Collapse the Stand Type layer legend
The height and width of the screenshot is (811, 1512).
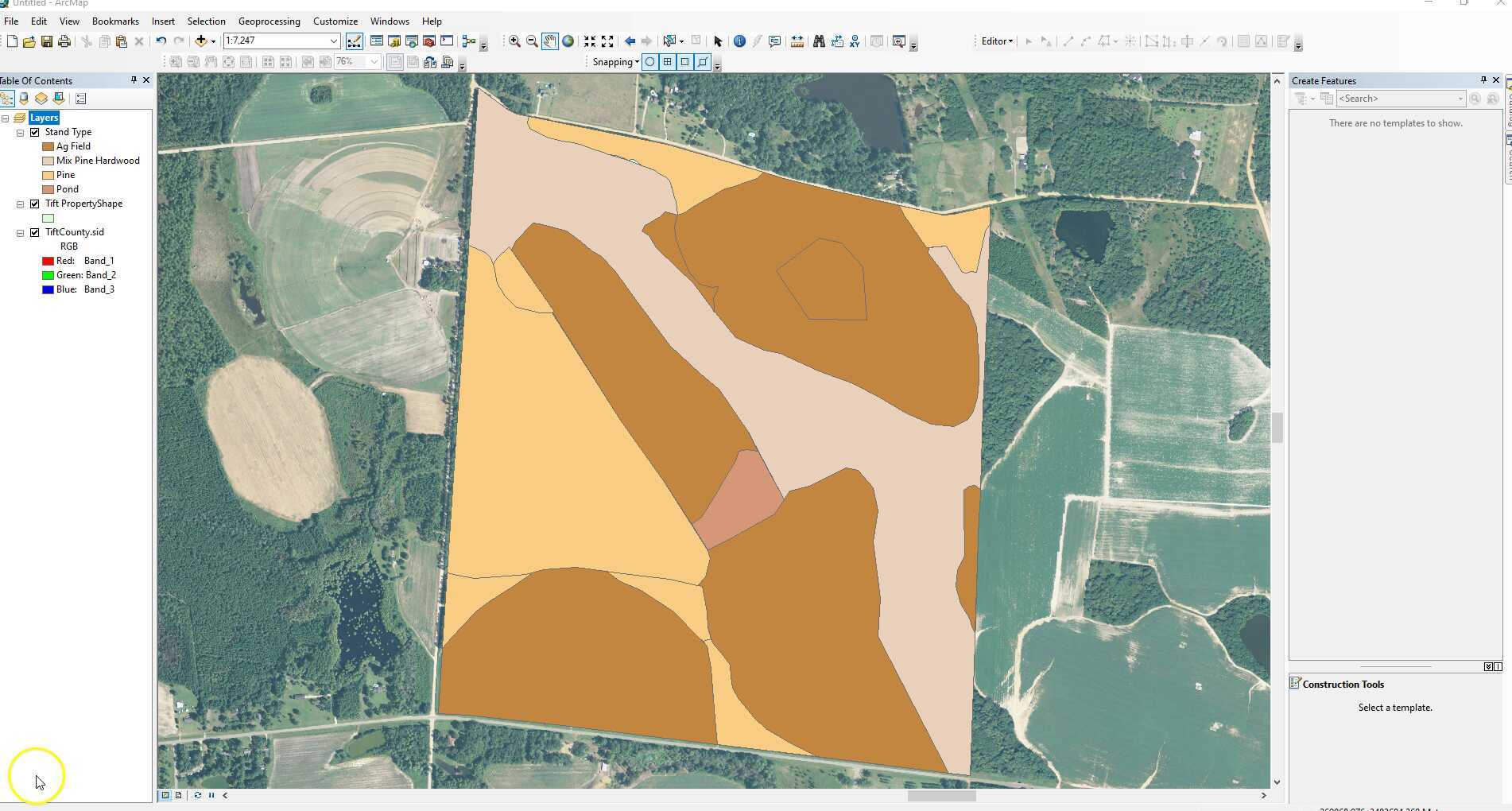coord(21,131)
